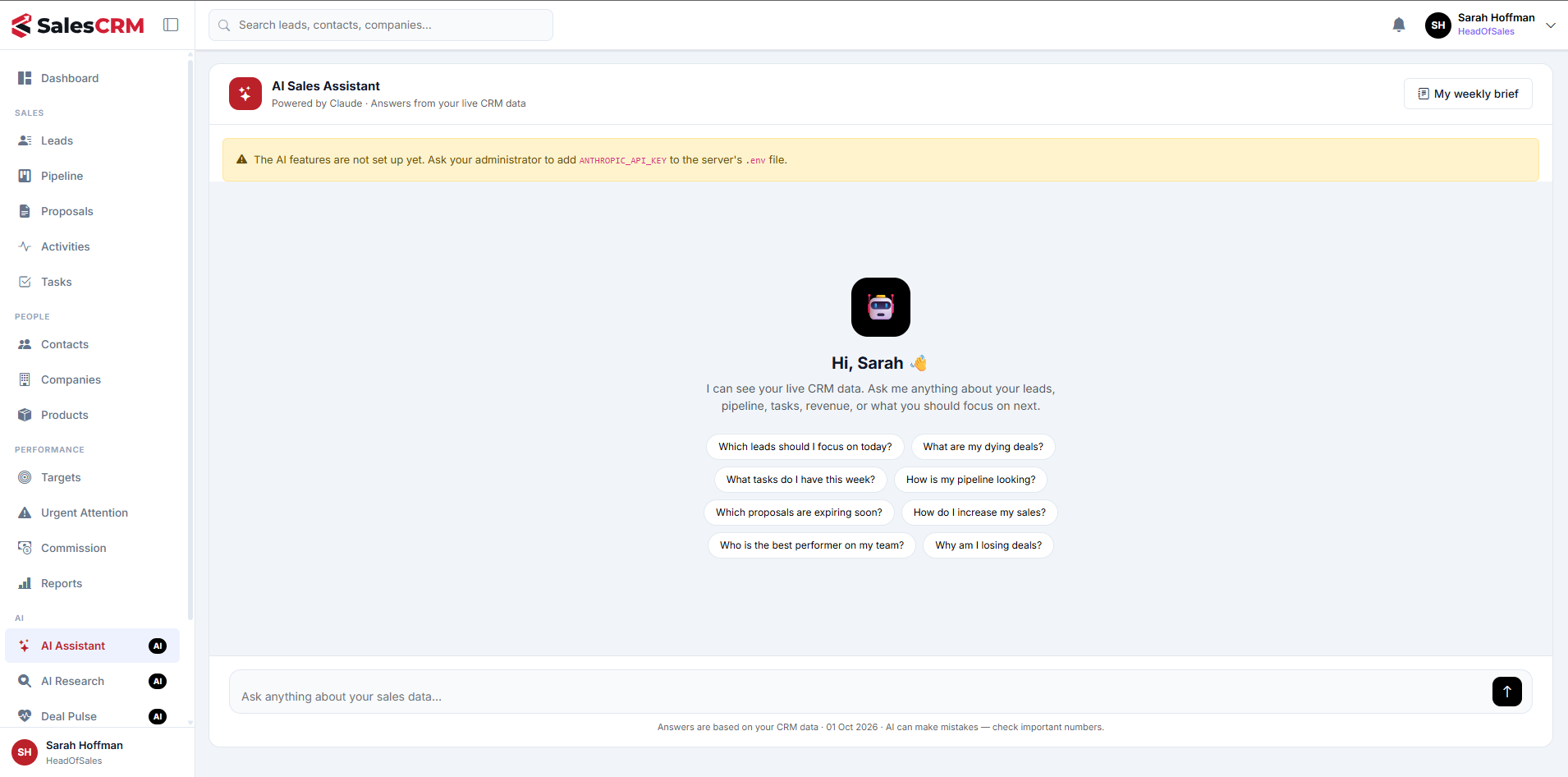Choose 'What are my dying deals?' suggestion
The height and width of the screenshot is (777, 1568).
[983, 447]
